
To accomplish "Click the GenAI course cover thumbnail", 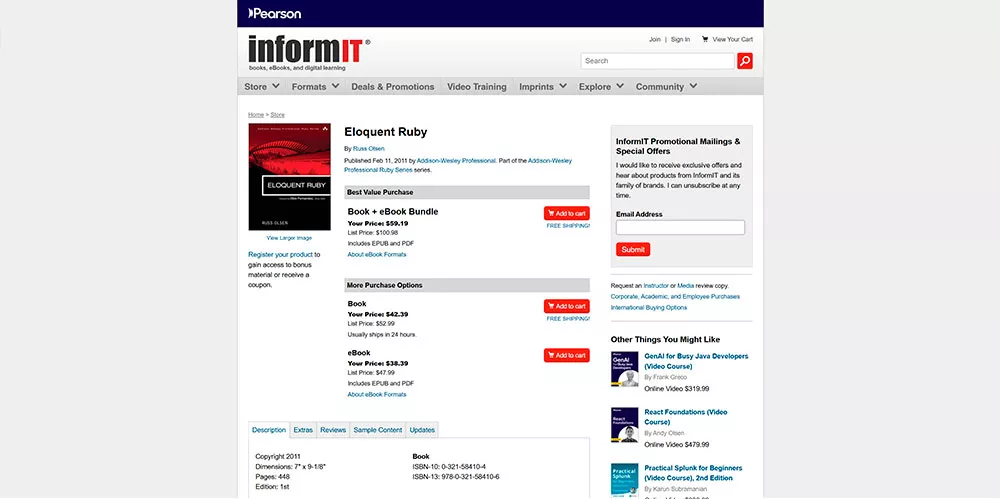I will click(x=624, y=369).
